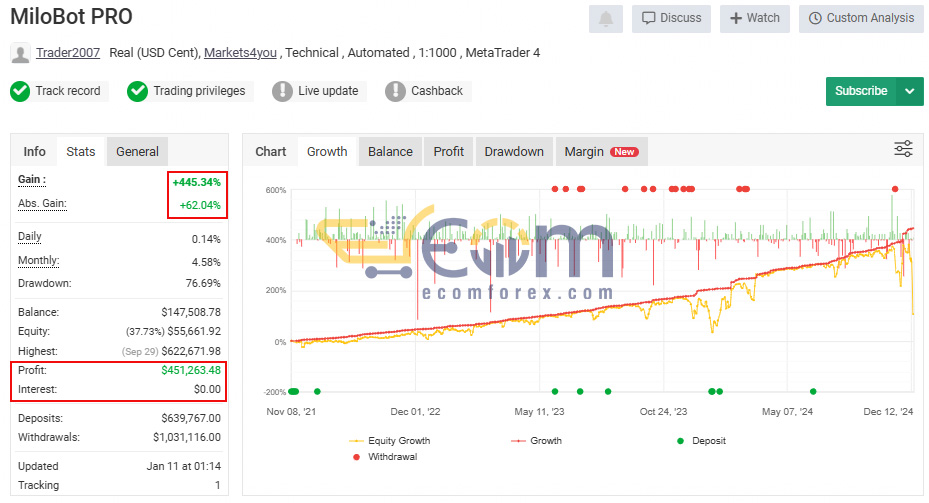Click Trading privileges green check icon
929x503 pixels.
click(137, 91)
